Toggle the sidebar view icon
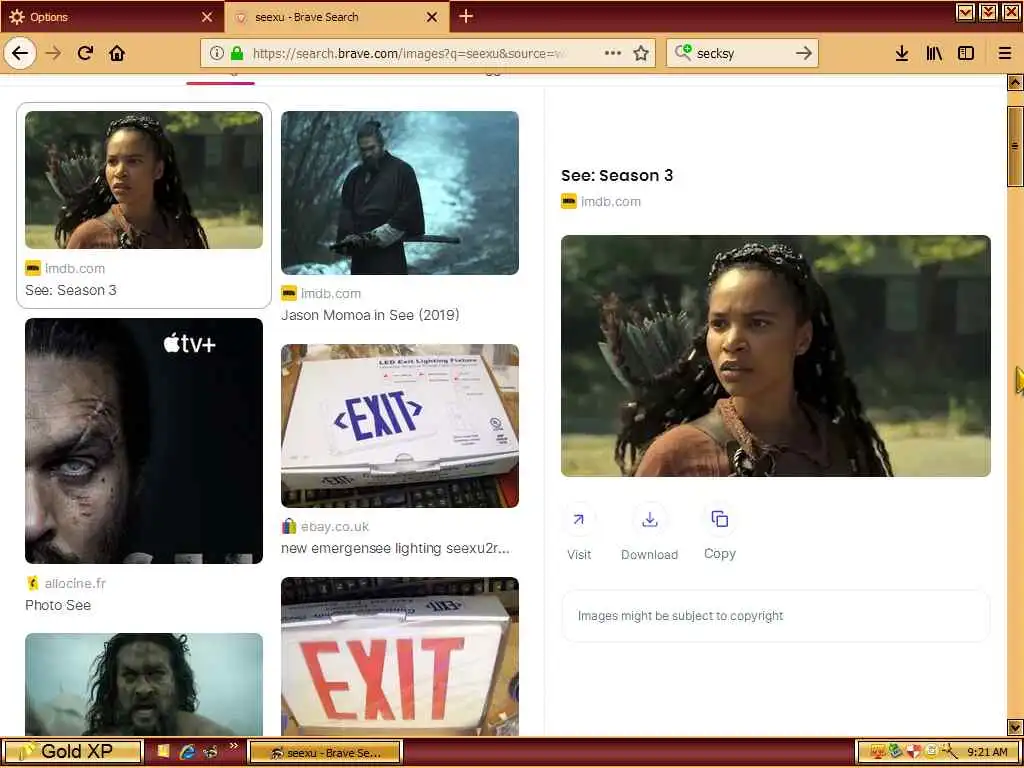The image size is (1024, 768). click(966, 53)
